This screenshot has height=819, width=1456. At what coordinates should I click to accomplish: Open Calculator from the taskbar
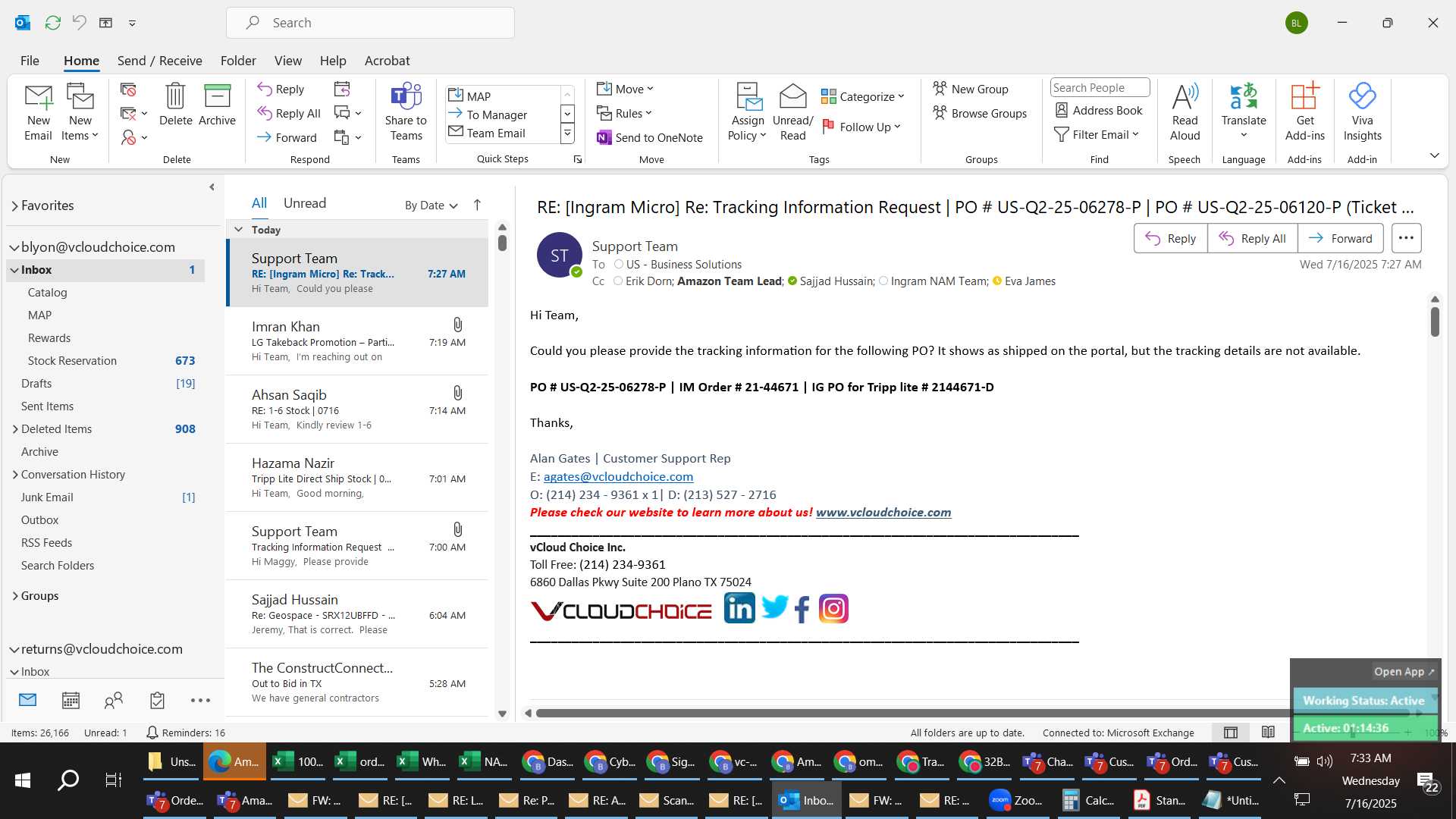point(1088,800)
